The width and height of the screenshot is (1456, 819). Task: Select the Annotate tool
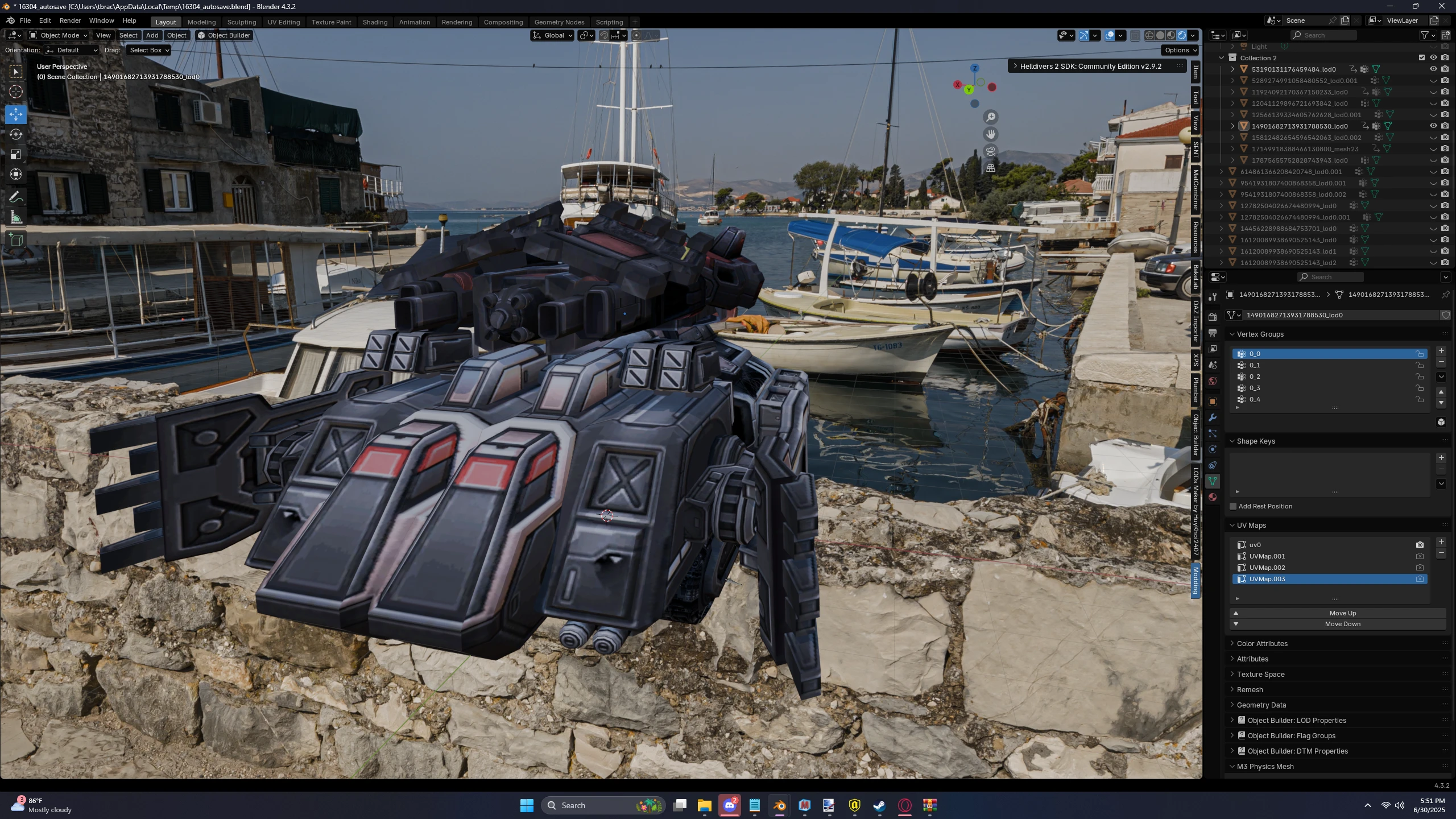(x=16, y=197)
